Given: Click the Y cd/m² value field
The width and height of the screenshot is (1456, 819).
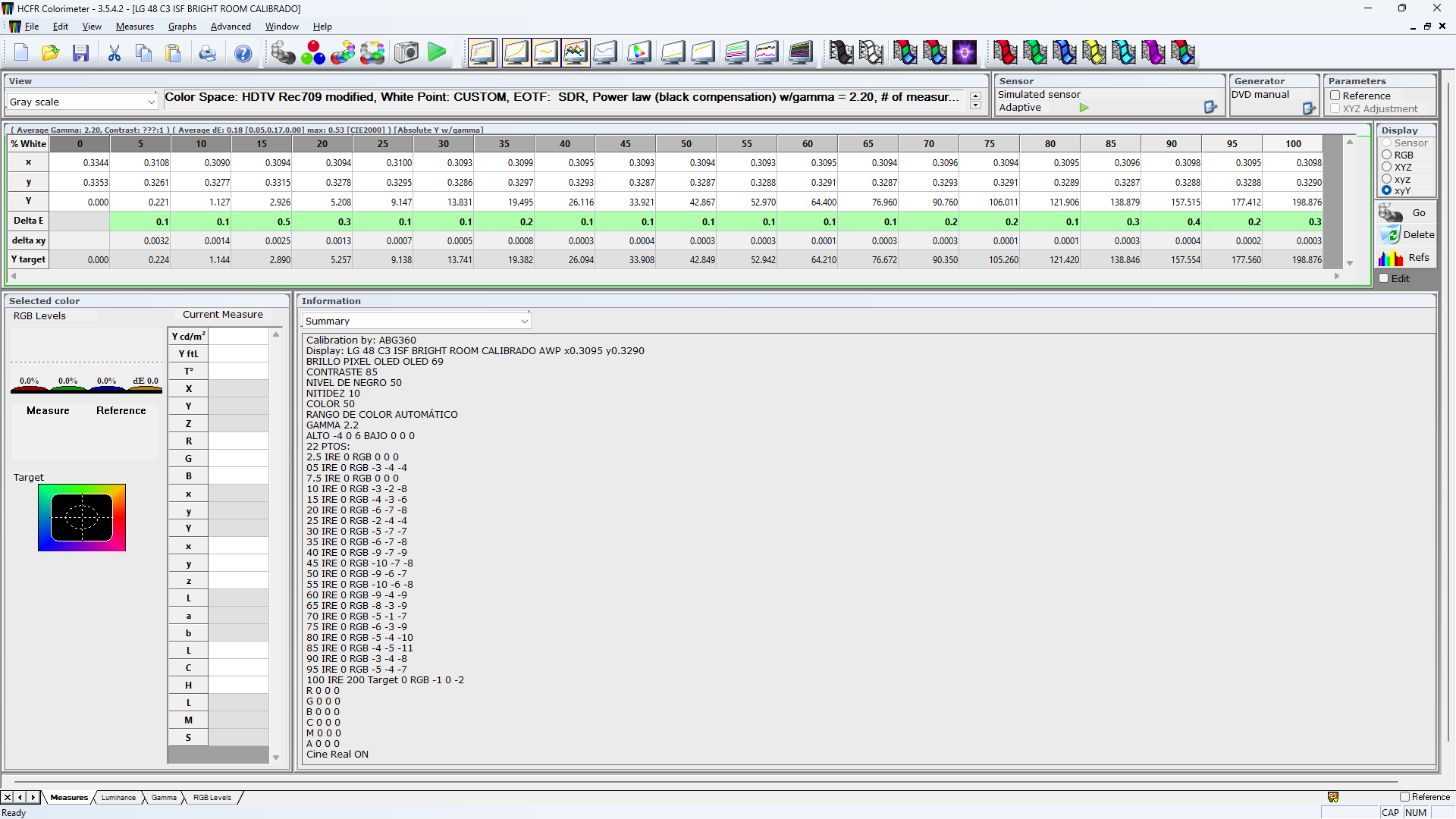Looking at the screenshot, I should (238, 336).
